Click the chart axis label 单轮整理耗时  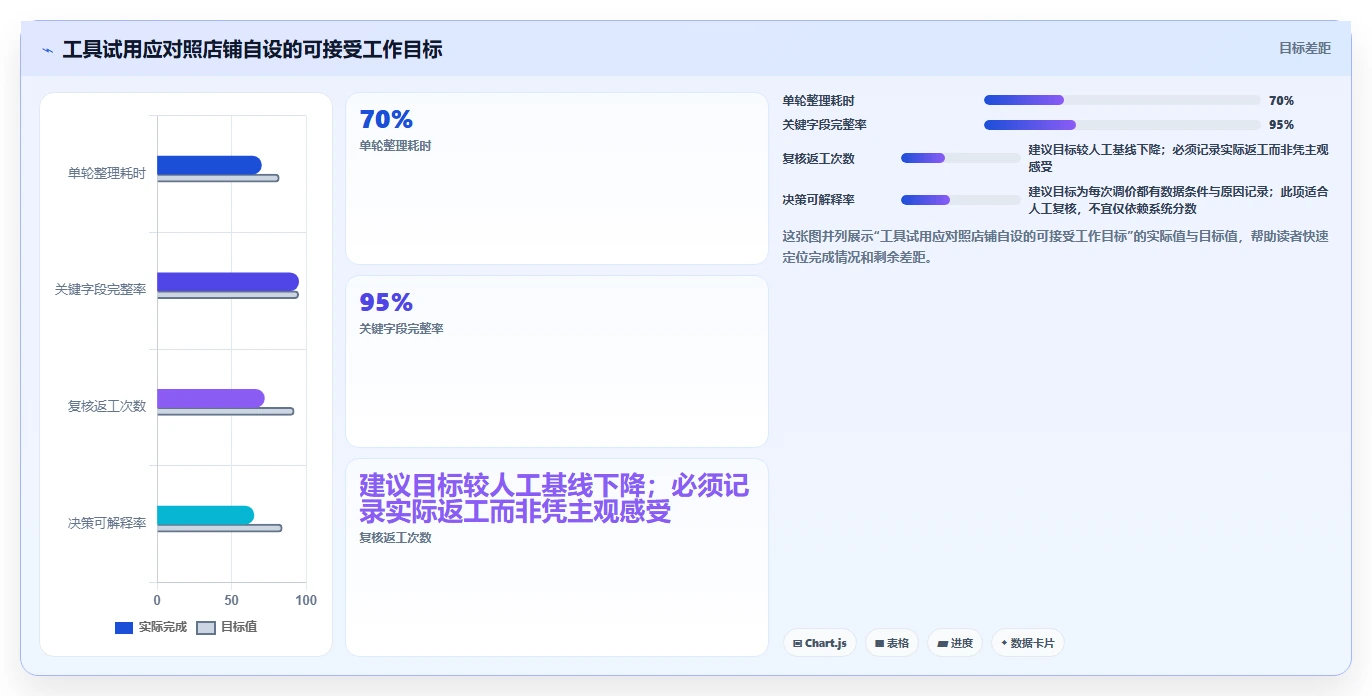pos(107,173)
